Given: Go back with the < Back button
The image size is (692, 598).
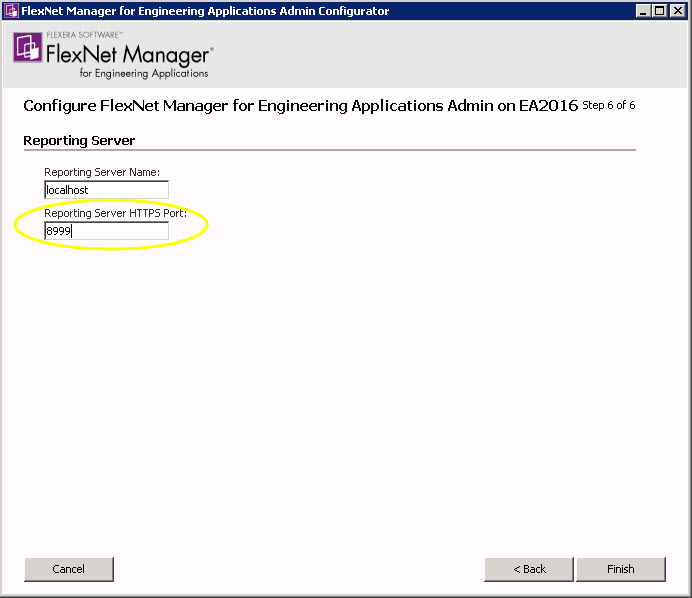Looking at the screenshot, I should click(x=529, y=569).
